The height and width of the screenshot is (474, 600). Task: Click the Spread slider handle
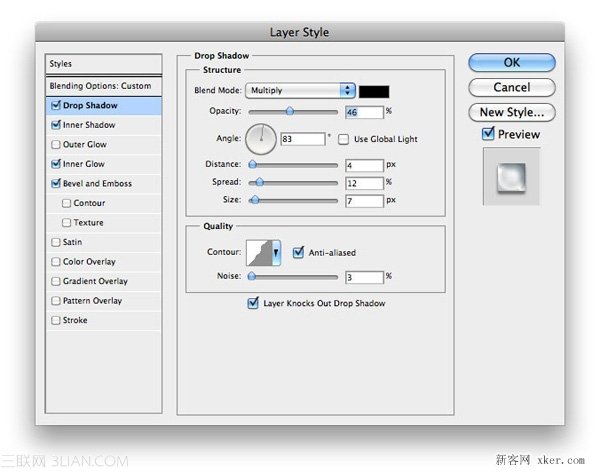pos(259,182)
